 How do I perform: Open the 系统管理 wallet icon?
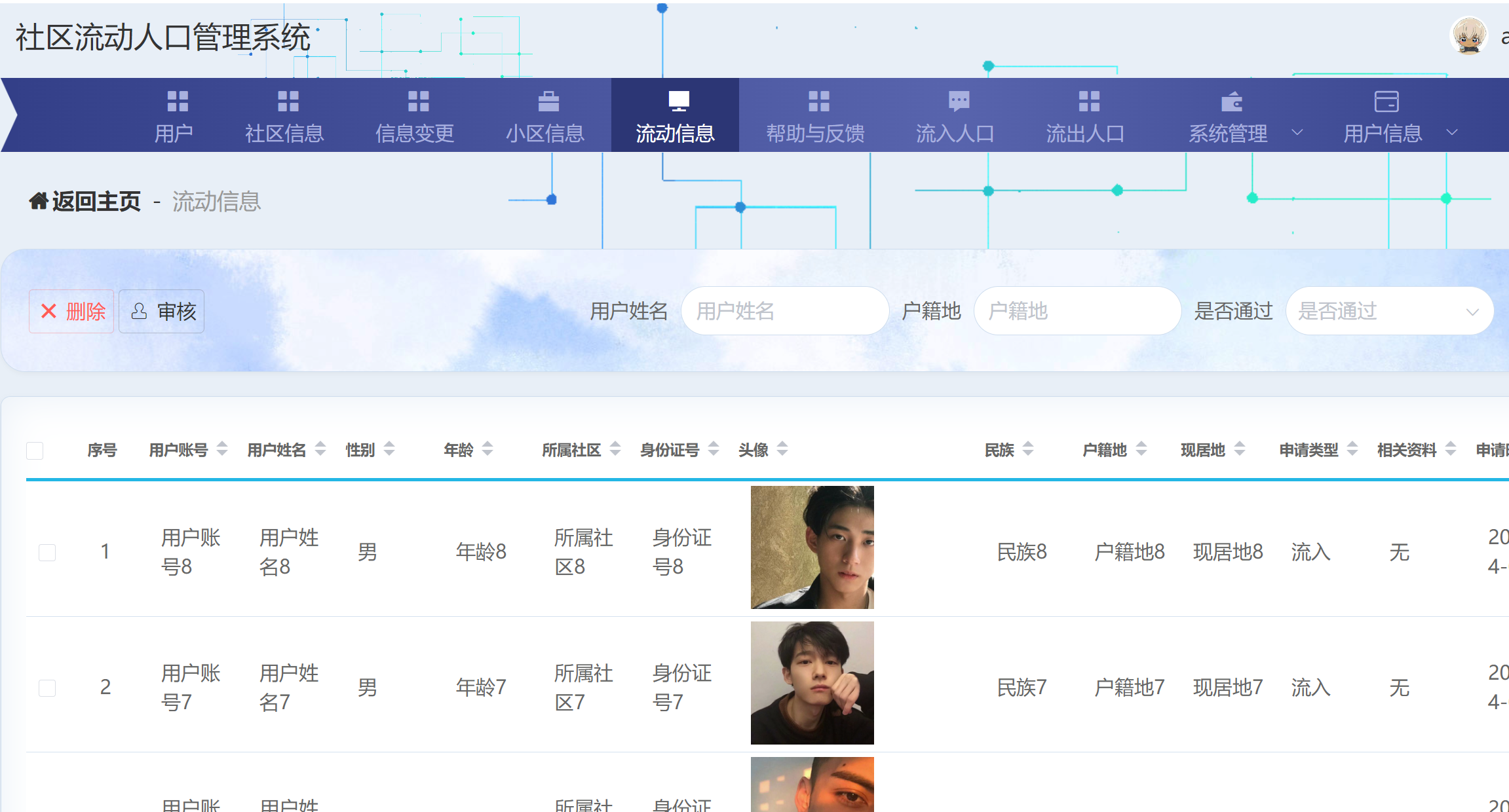click(x=1231, y=101)
